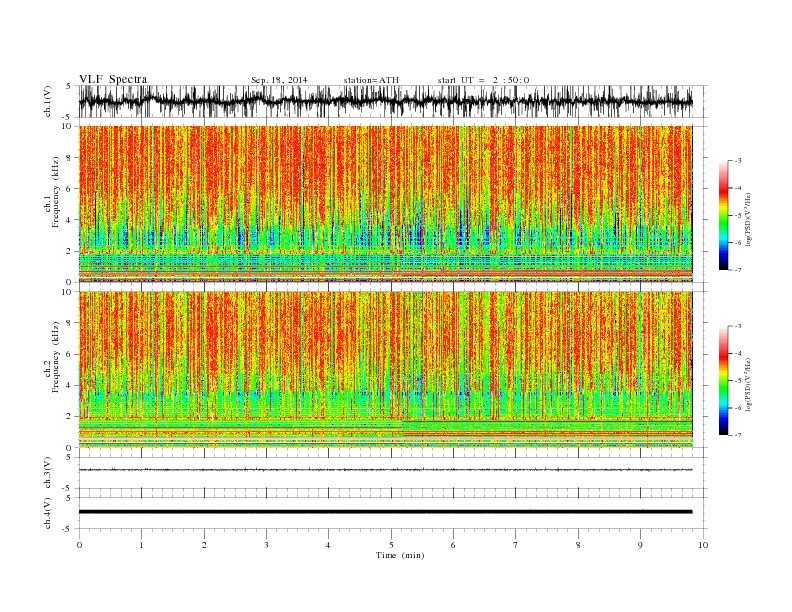Image resolution: width=792 pixels, height=612 pixels.
Task: Click the "5" tick on the time axis
Action: coord(391,545)
